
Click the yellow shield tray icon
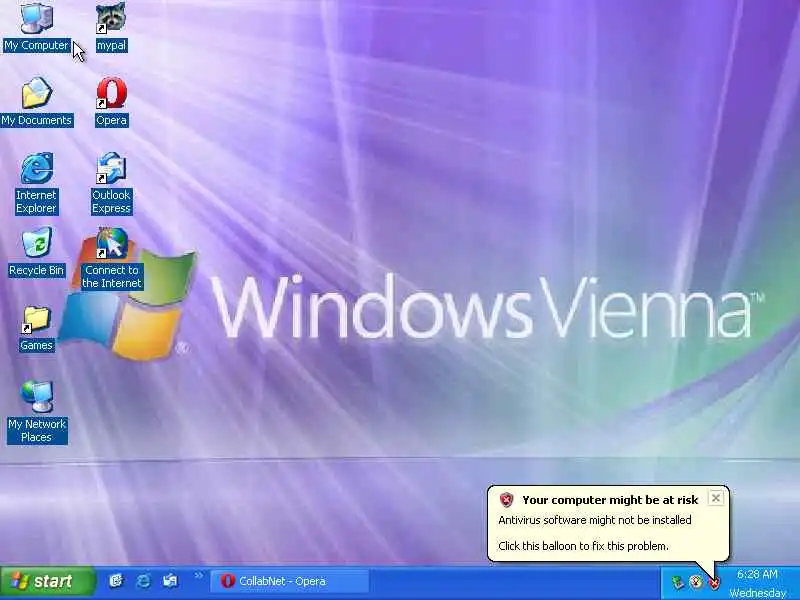[x=695, y=582]
